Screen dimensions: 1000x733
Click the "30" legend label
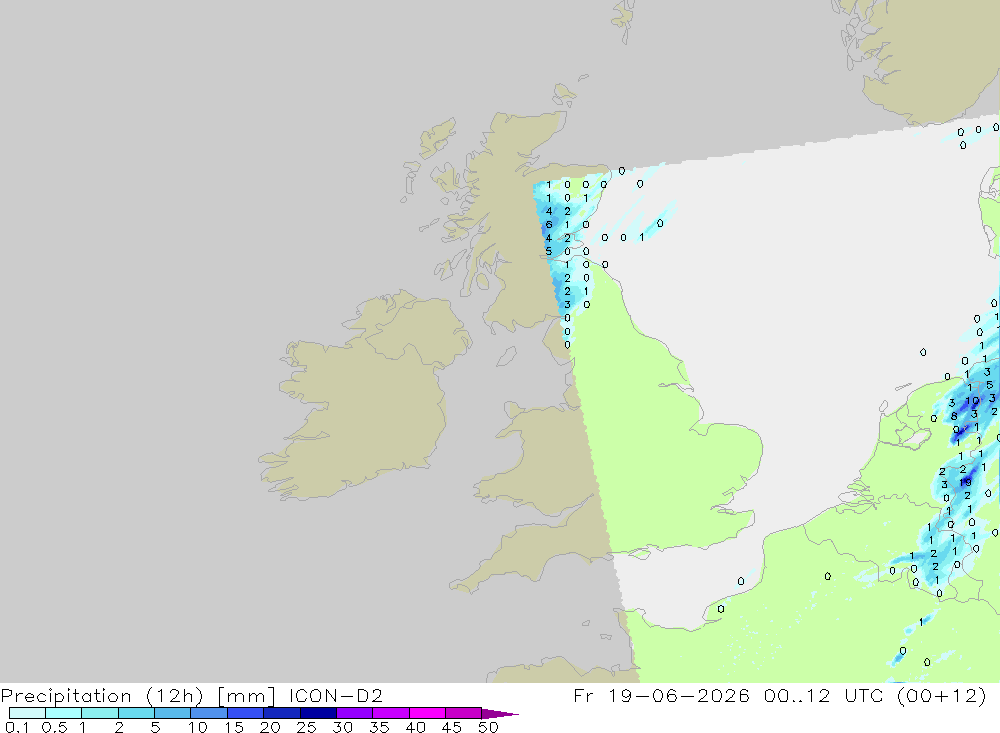tap(342, 727)
